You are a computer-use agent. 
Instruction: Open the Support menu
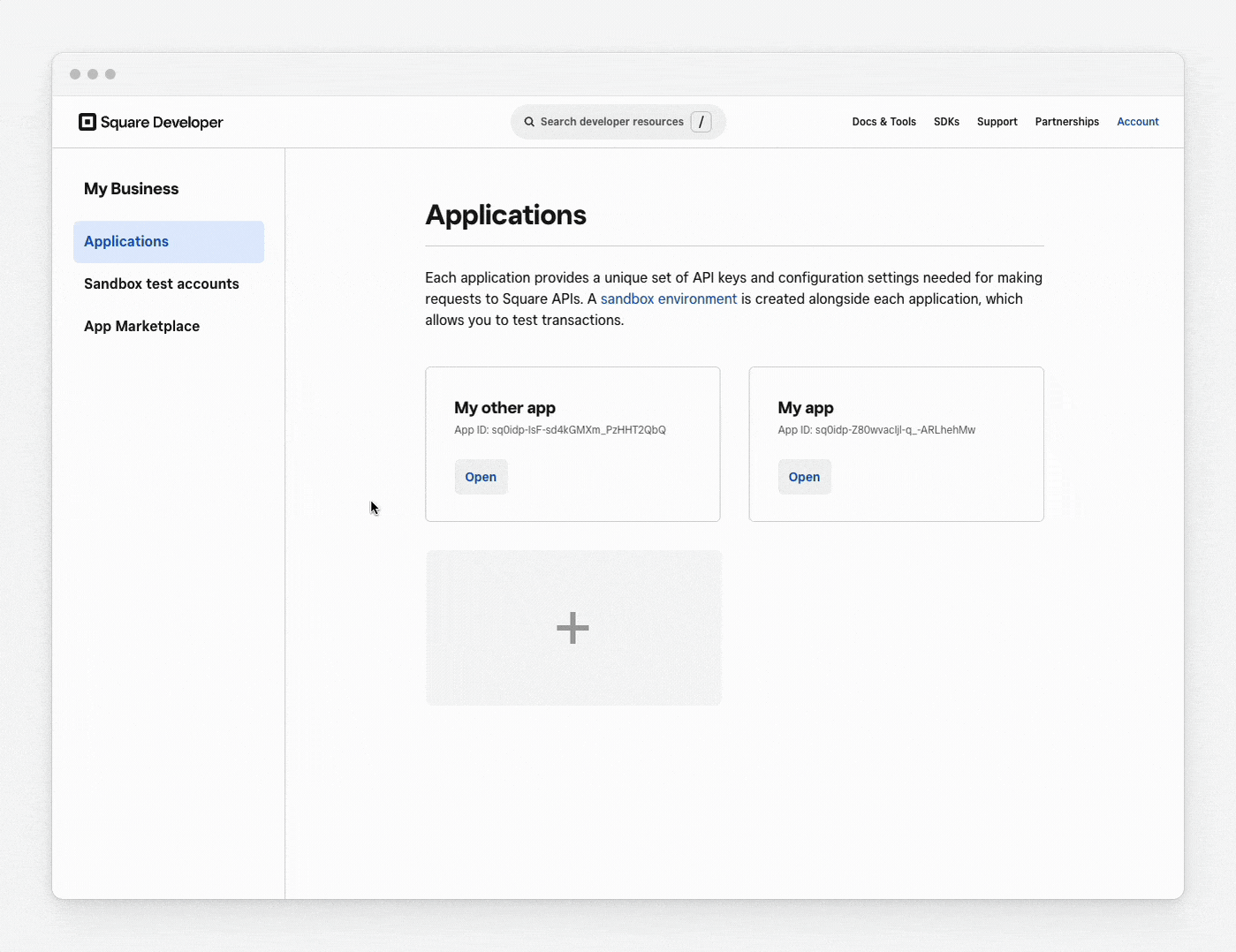click(x=997, y=122)
